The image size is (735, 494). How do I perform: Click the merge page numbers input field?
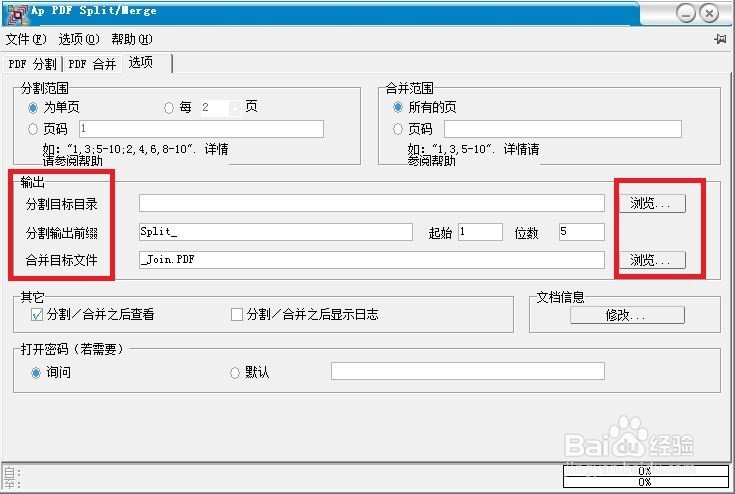pos(563,129)
